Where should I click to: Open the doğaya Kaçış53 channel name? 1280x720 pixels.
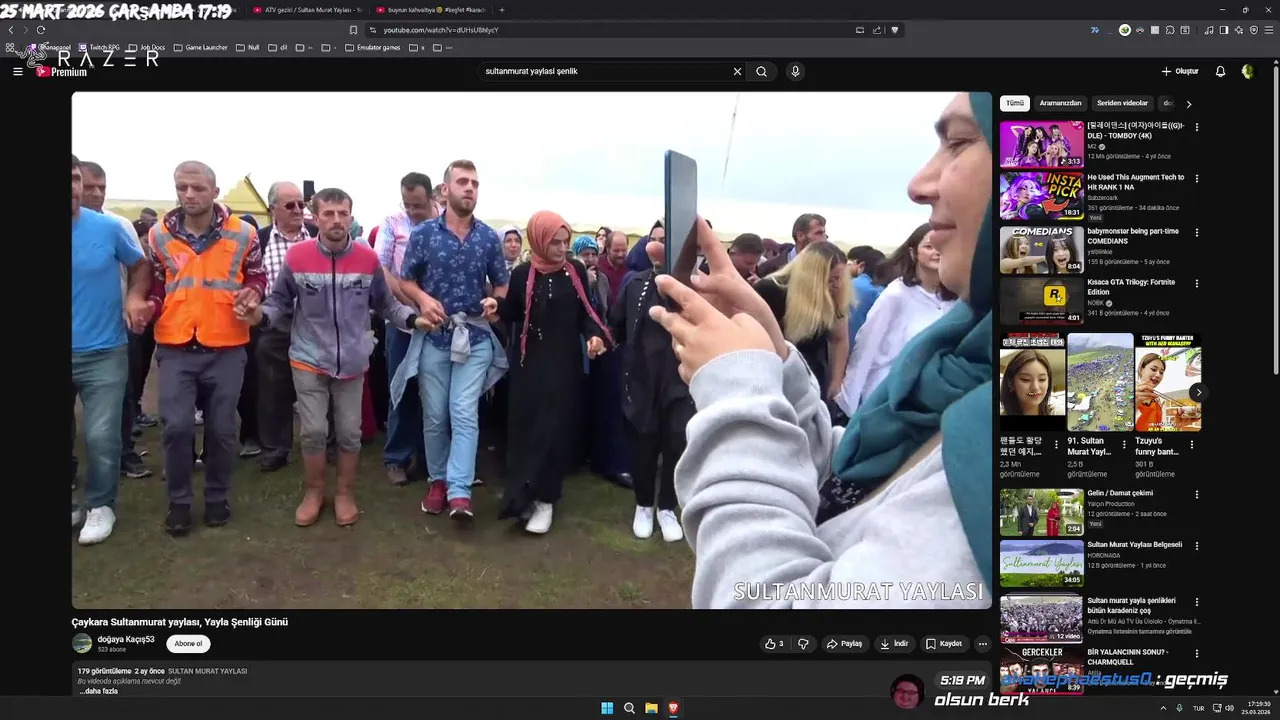126,639
